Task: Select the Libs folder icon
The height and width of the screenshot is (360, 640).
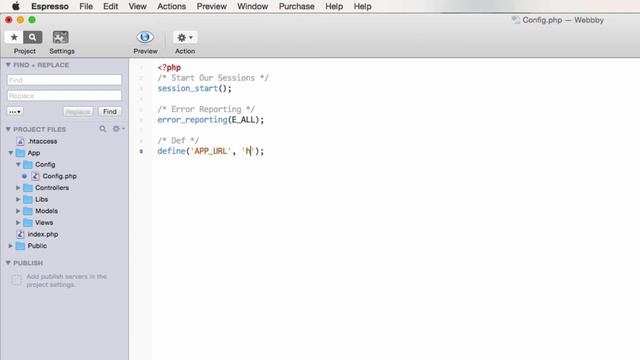Action: (28, 200)
